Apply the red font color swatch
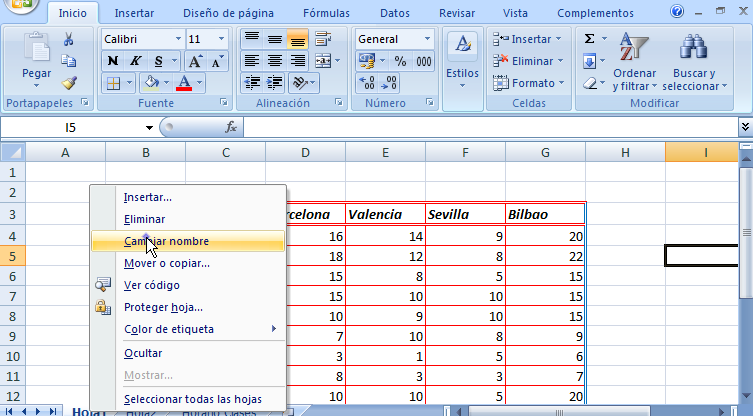 (x=183, y=84)
